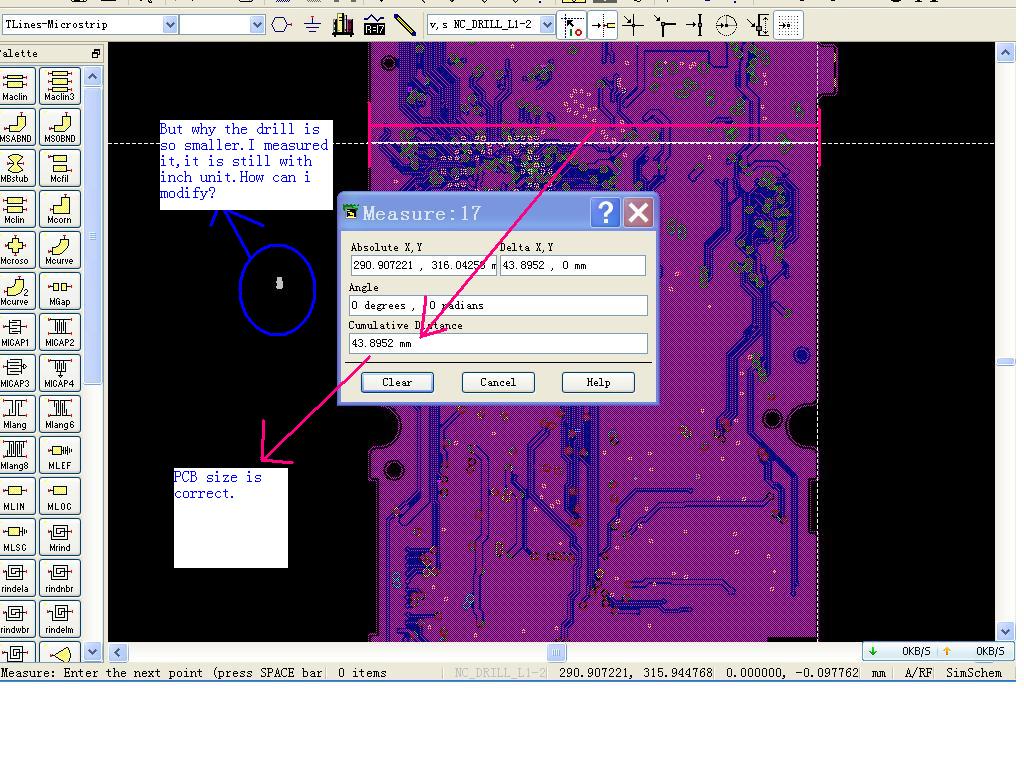Screen dimensions: 1024x768
Task: Choose the Mcfil coupled filter component
Action: pyautogui.click(x=59, y=168)
